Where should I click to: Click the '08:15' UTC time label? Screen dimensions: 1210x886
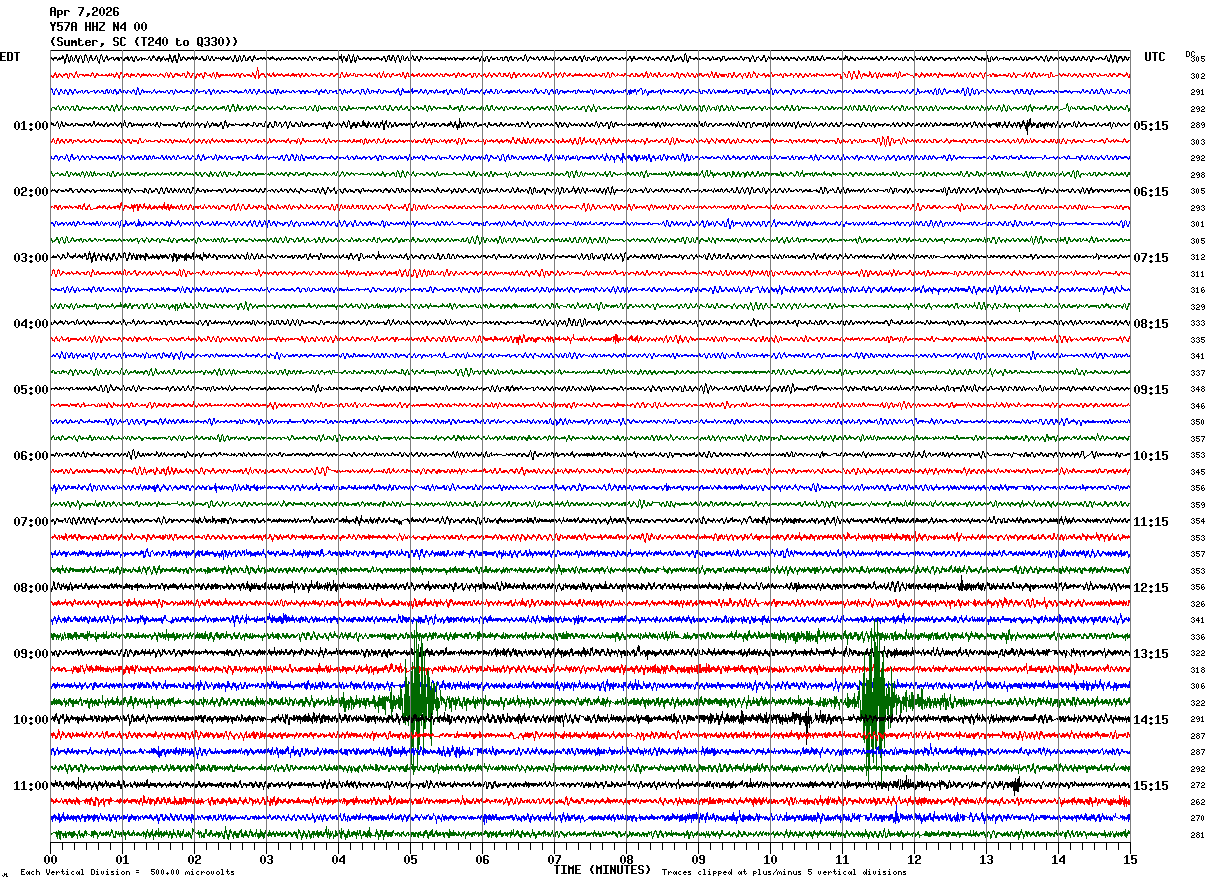(x=1151, y=324)
